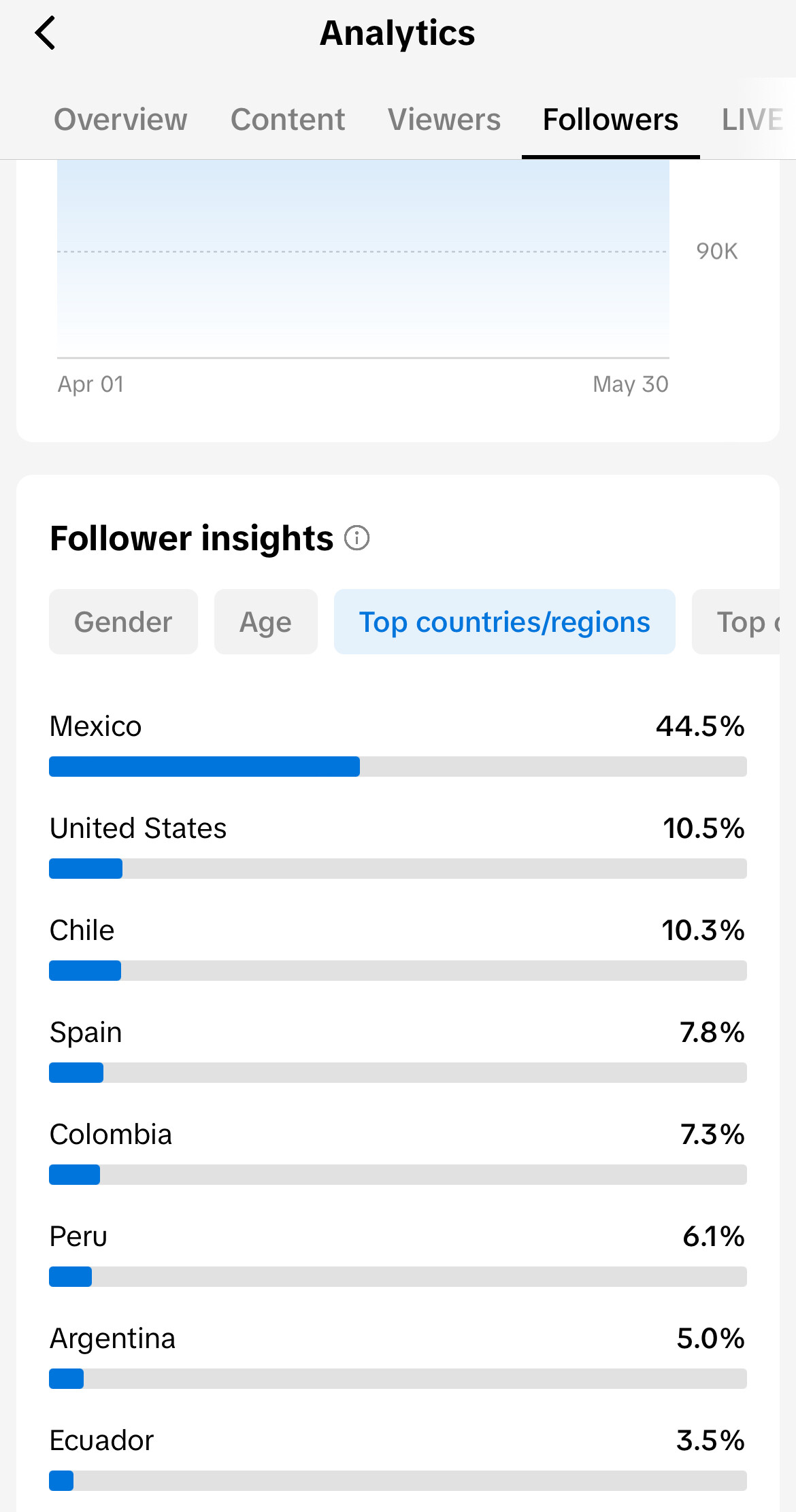Tap the followers chart area
The height and width of the screenshot is (1512, 796).
pos(363,258)
